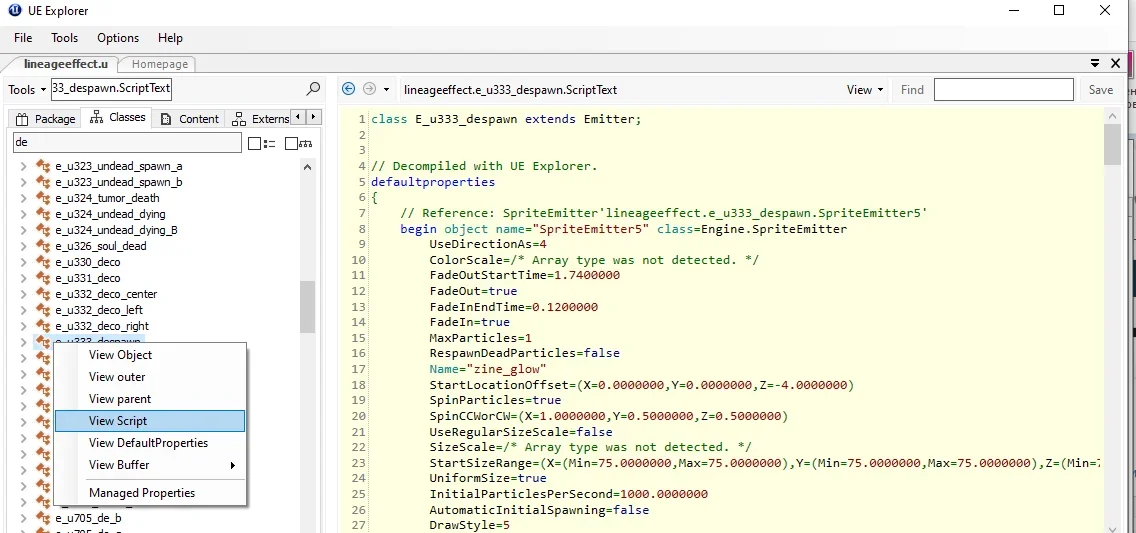Click the search magnifier icon

pyautogui.click(x=313, y=89)
